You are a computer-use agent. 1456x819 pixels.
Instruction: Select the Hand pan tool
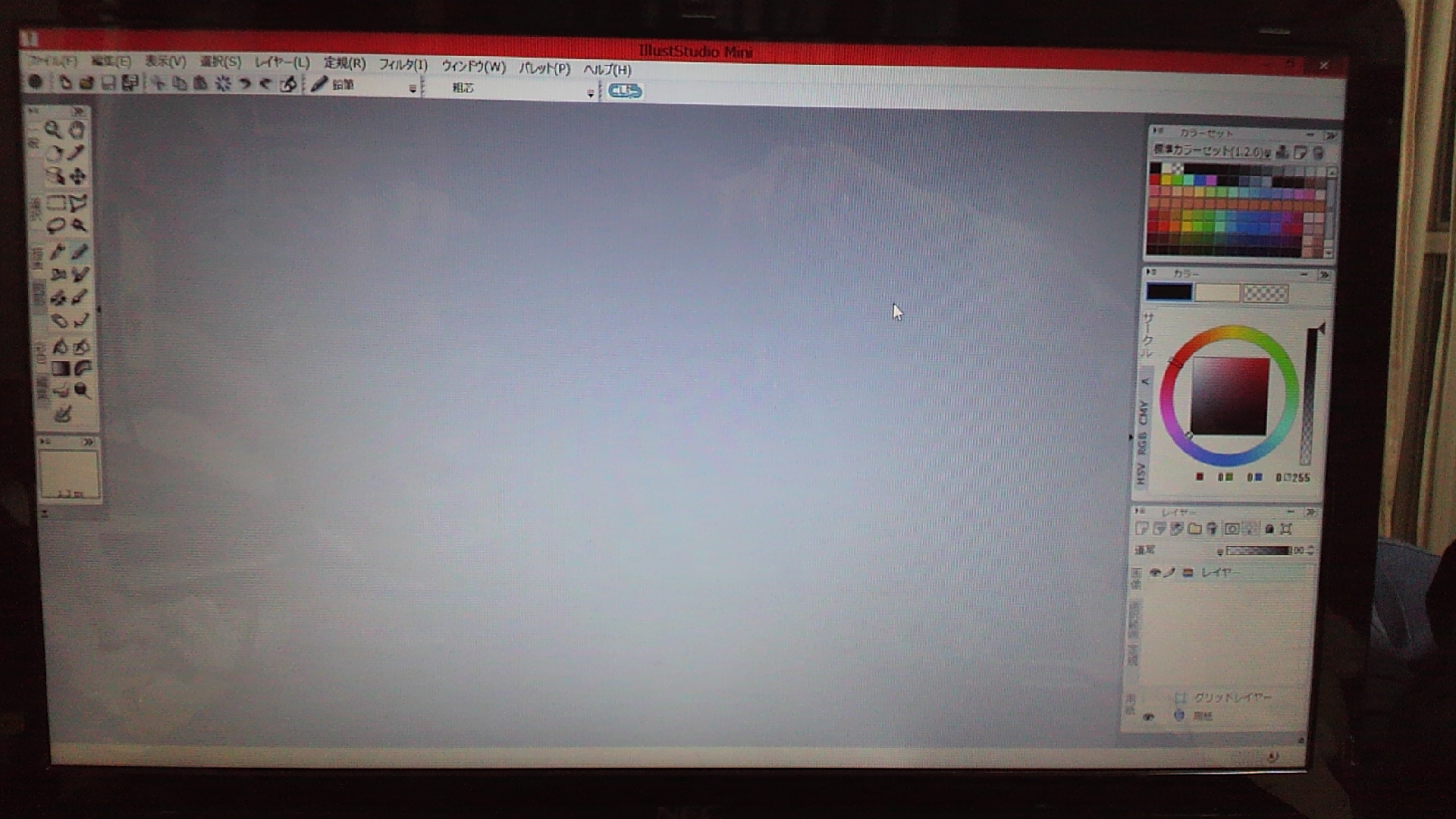click(77, 130)
